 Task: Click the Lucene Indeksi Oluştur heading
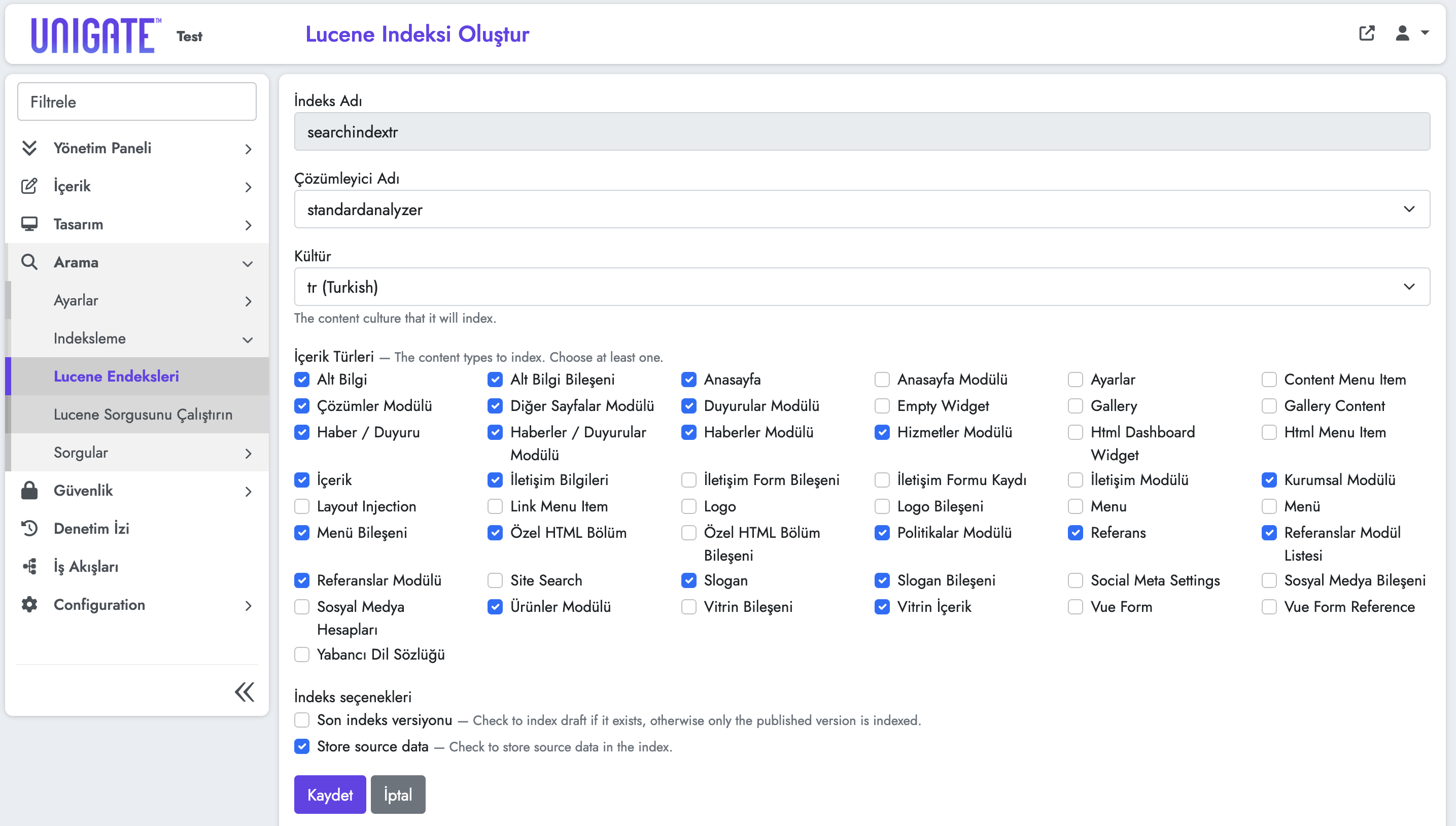coord(417,34)
